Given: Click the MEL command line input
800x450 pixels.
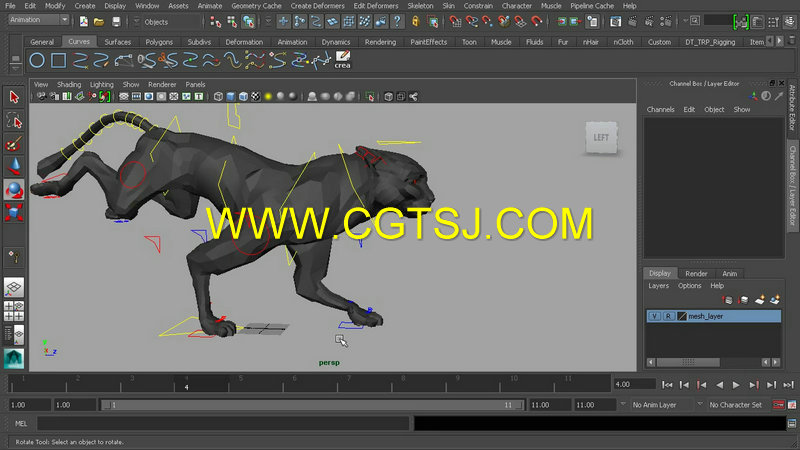Looking at the screenshot, I should pos(223,423).
